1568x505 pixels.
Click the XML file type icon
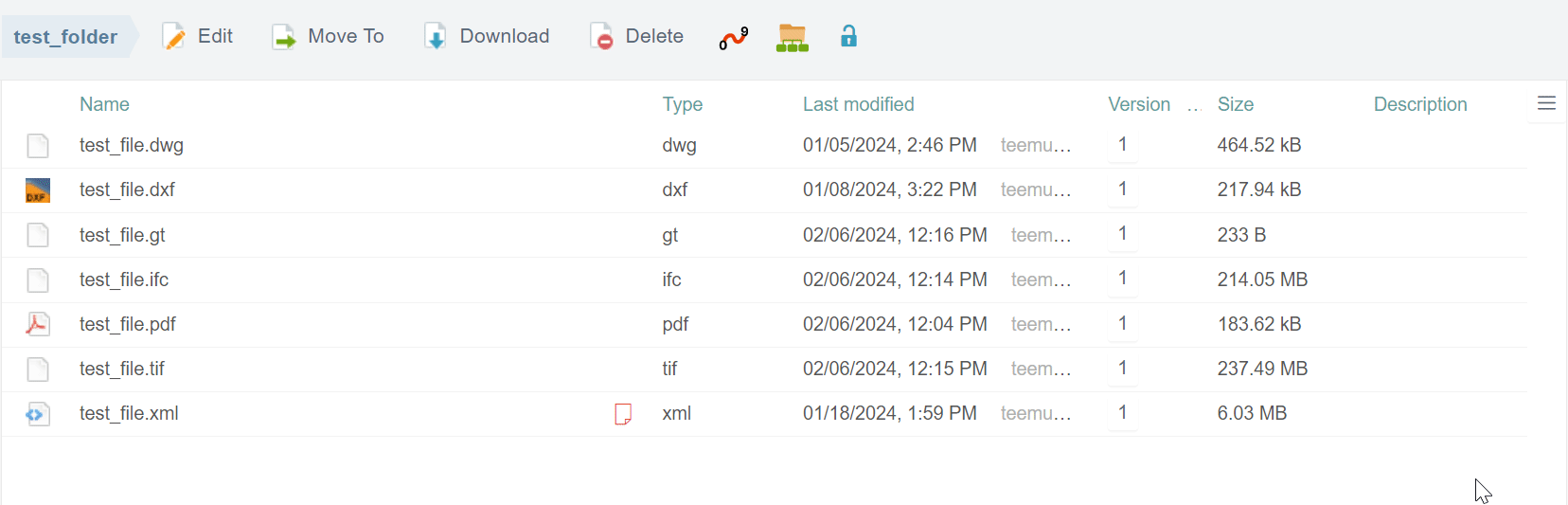[x=38, y=414]
